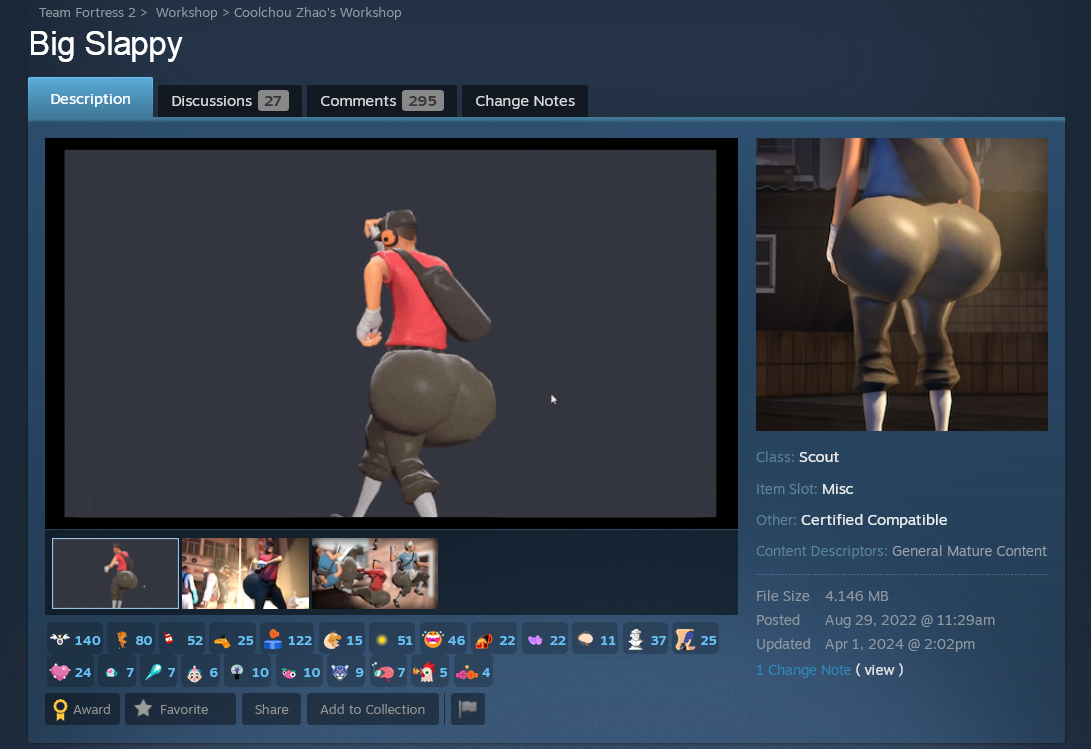
Task: Click the award reaction showing 80
Action: pyautogui.click(x=131, y=640)
